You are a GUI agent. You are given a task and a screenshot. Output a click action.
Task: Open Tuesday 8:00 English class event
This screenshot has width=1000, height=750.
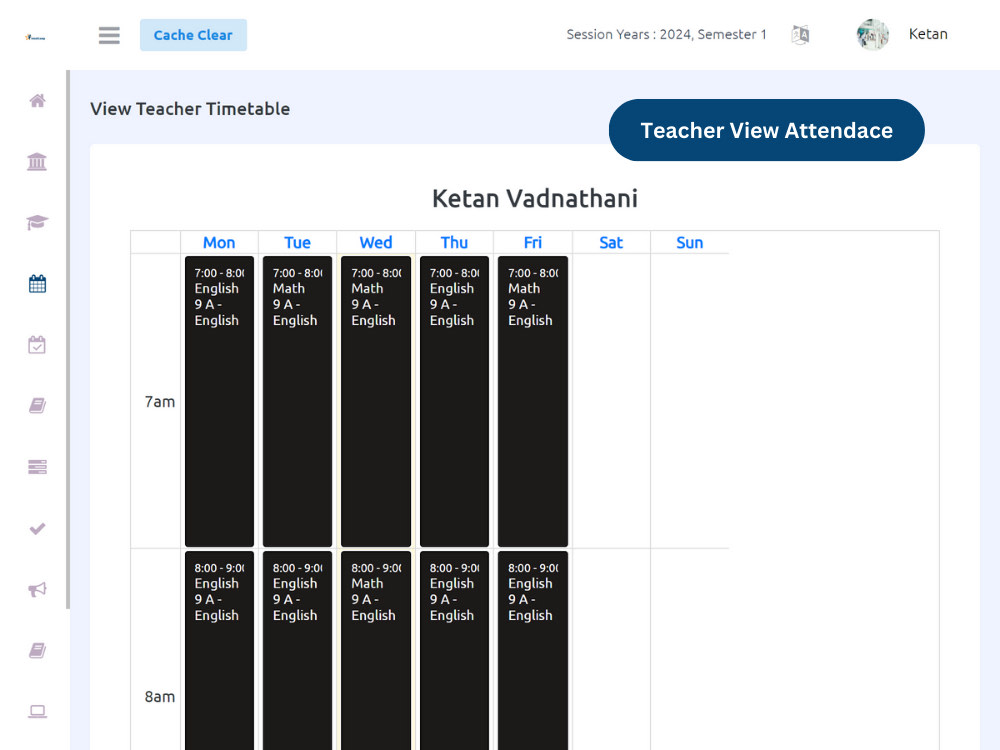click(x=297, y=651)
